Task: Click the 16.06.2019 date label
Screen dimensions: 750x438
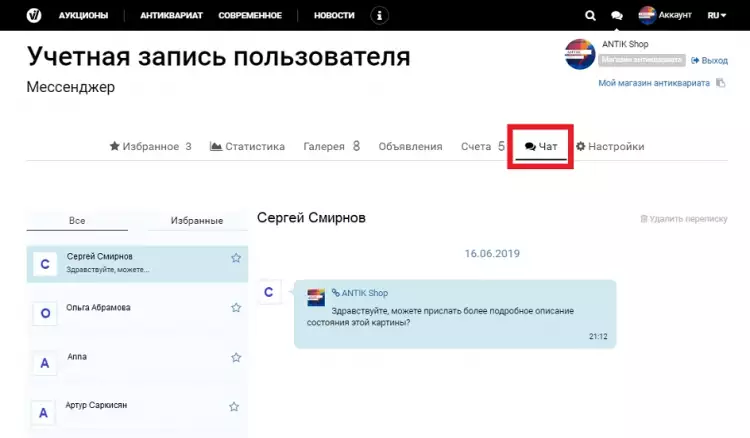Action: tap(492, 253)
